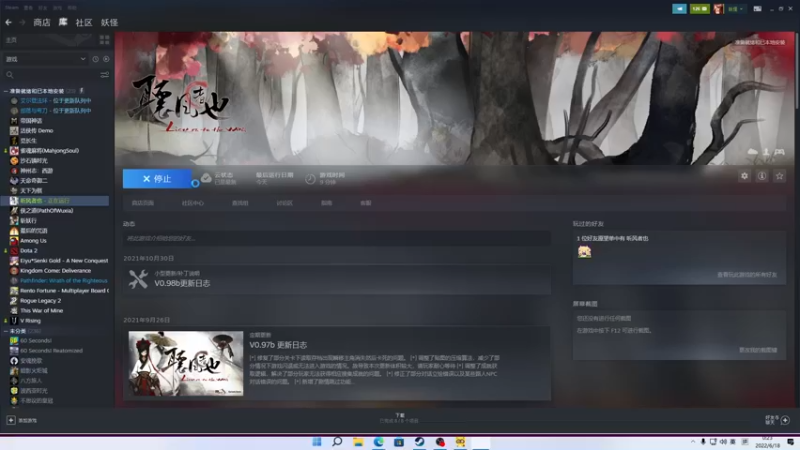800x450 pixels.
Task: Click V0.97b update thumbnail image
Action: coord(186,364)
